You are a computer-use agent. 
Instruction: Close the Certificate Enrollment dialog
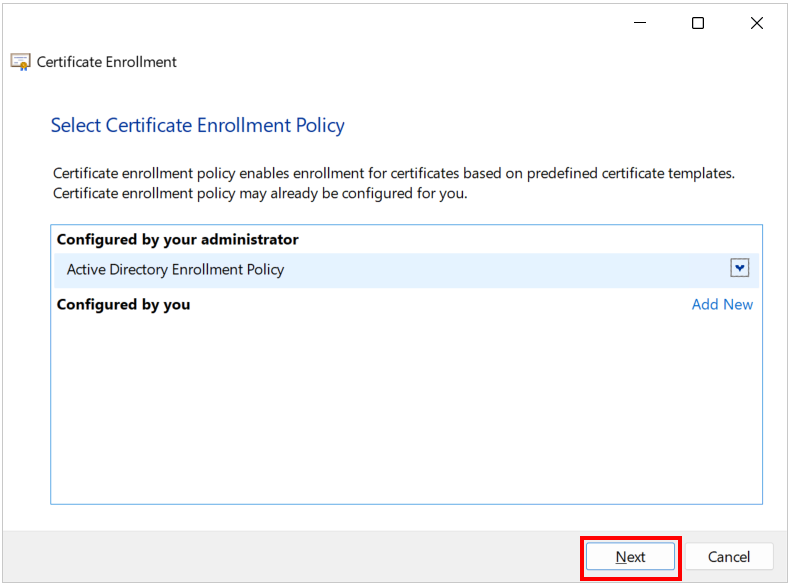point(757,23)
